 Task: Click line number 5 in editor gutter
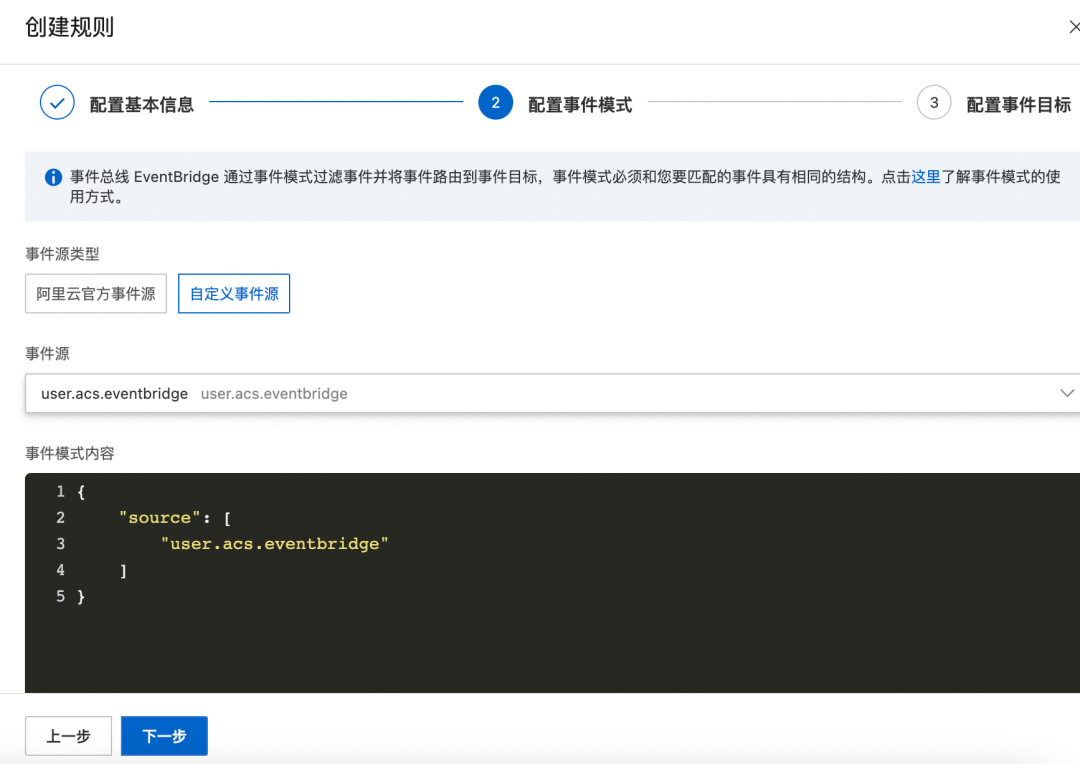click(61, 596)
